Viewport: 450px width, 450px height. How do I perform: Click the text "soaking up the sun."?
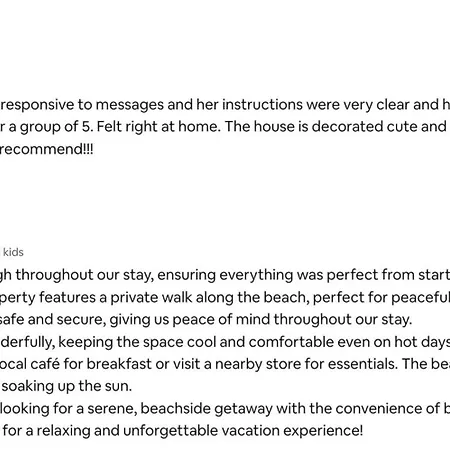click(x=67, y=386)
